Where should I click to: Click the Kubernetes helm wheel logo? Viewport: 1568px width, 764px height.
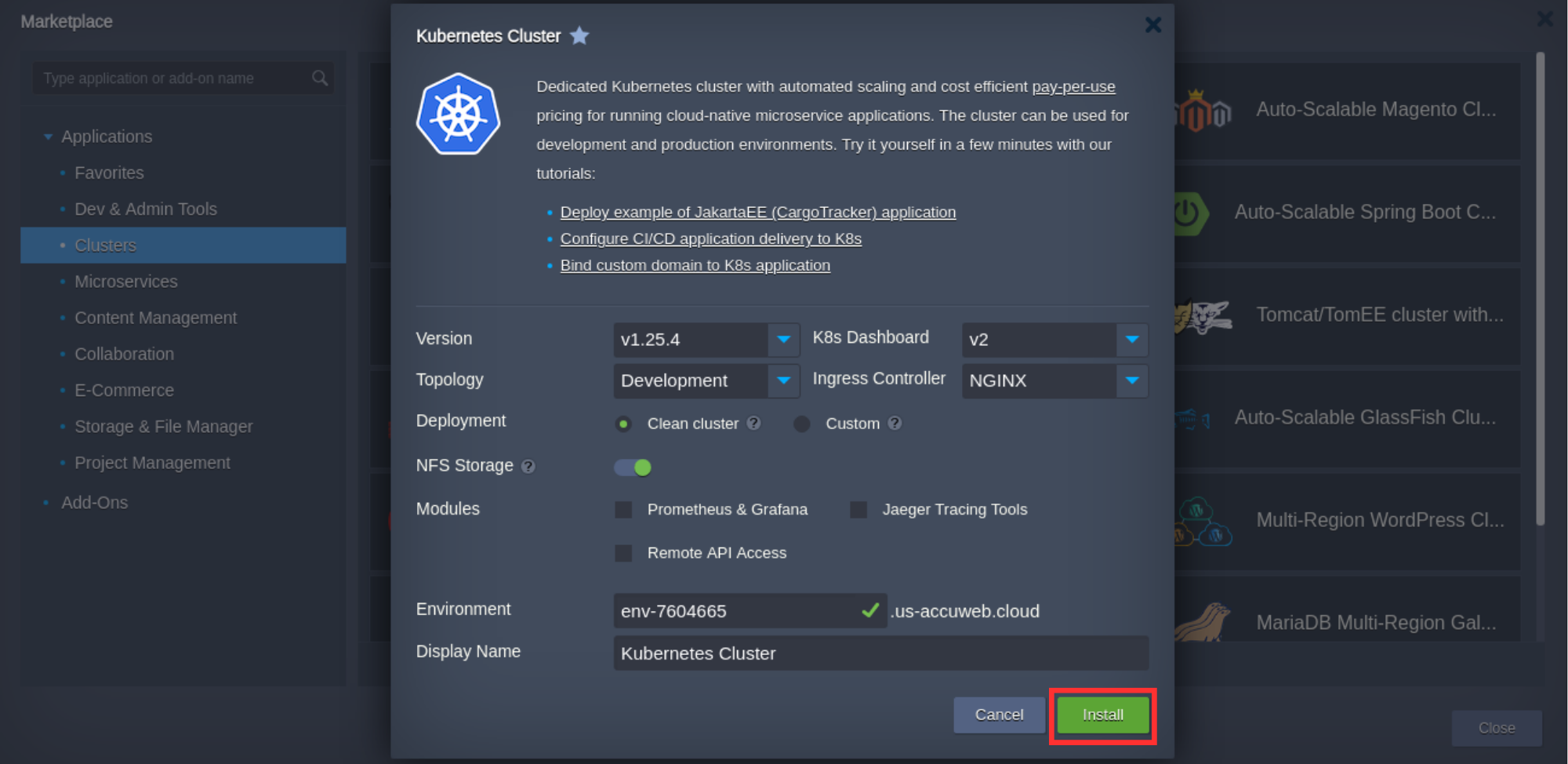458,115
